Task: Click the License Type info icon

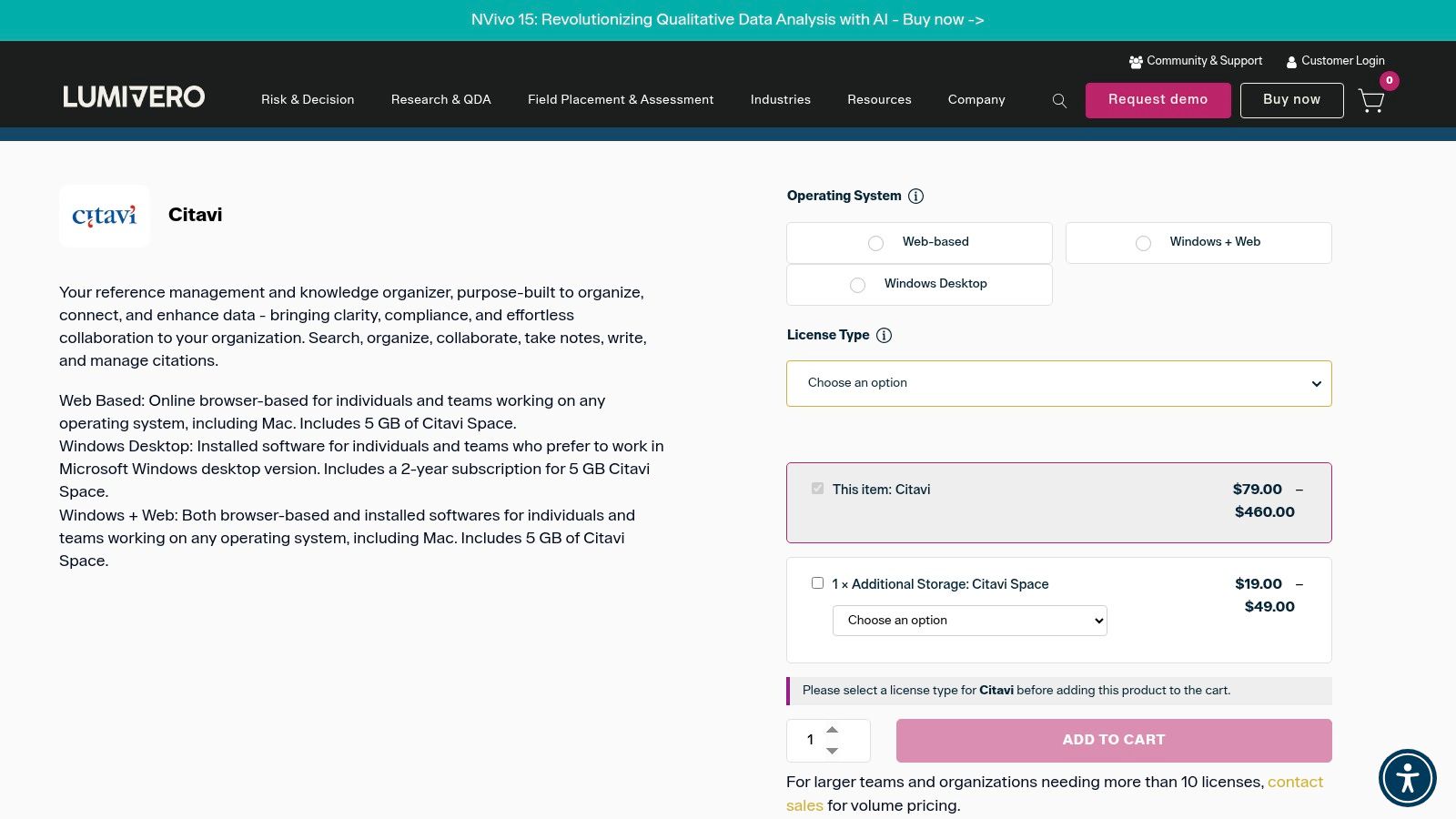Action: click(884, 335)
